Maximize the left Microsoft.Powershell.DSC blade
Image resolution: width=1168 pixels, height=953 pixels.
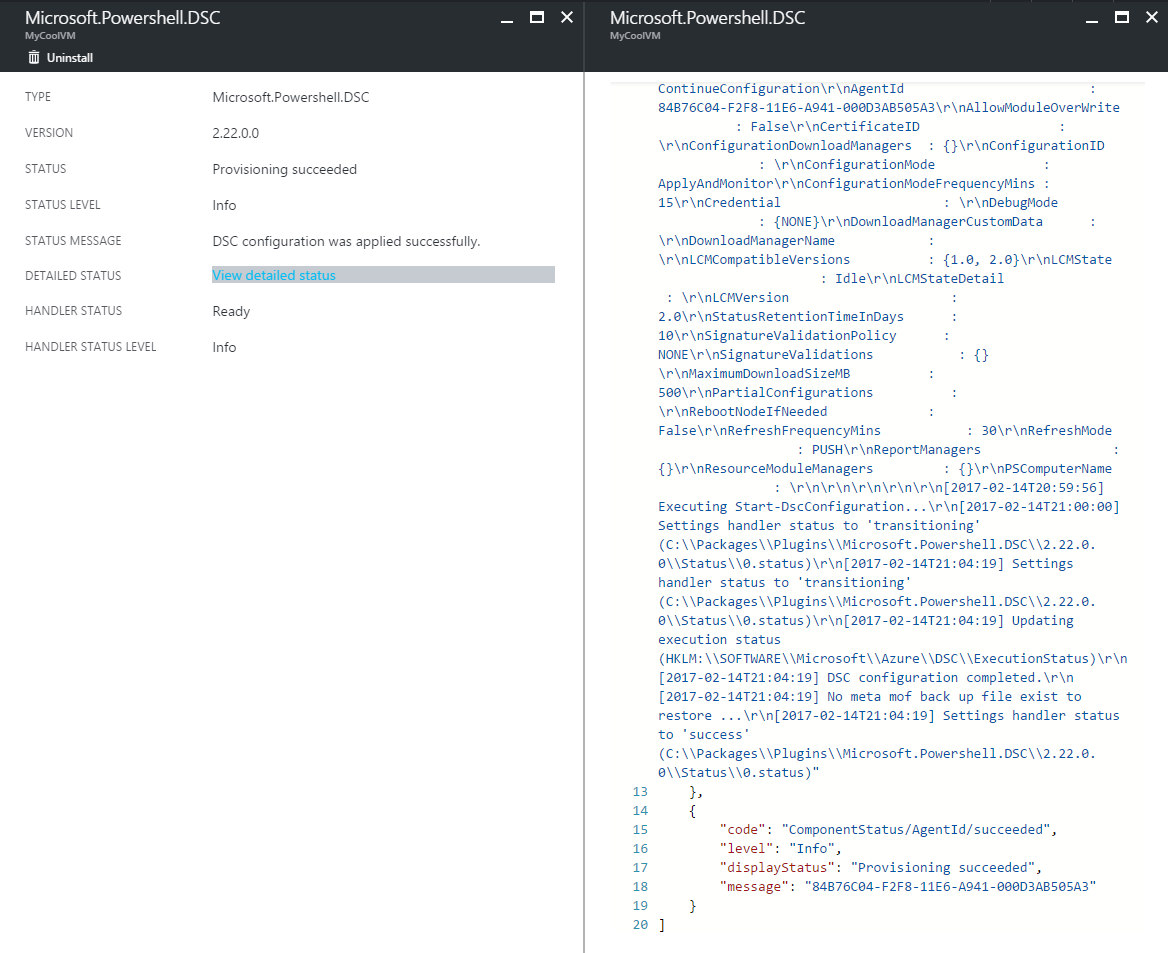pyautogui.click(x=536, y=17)
